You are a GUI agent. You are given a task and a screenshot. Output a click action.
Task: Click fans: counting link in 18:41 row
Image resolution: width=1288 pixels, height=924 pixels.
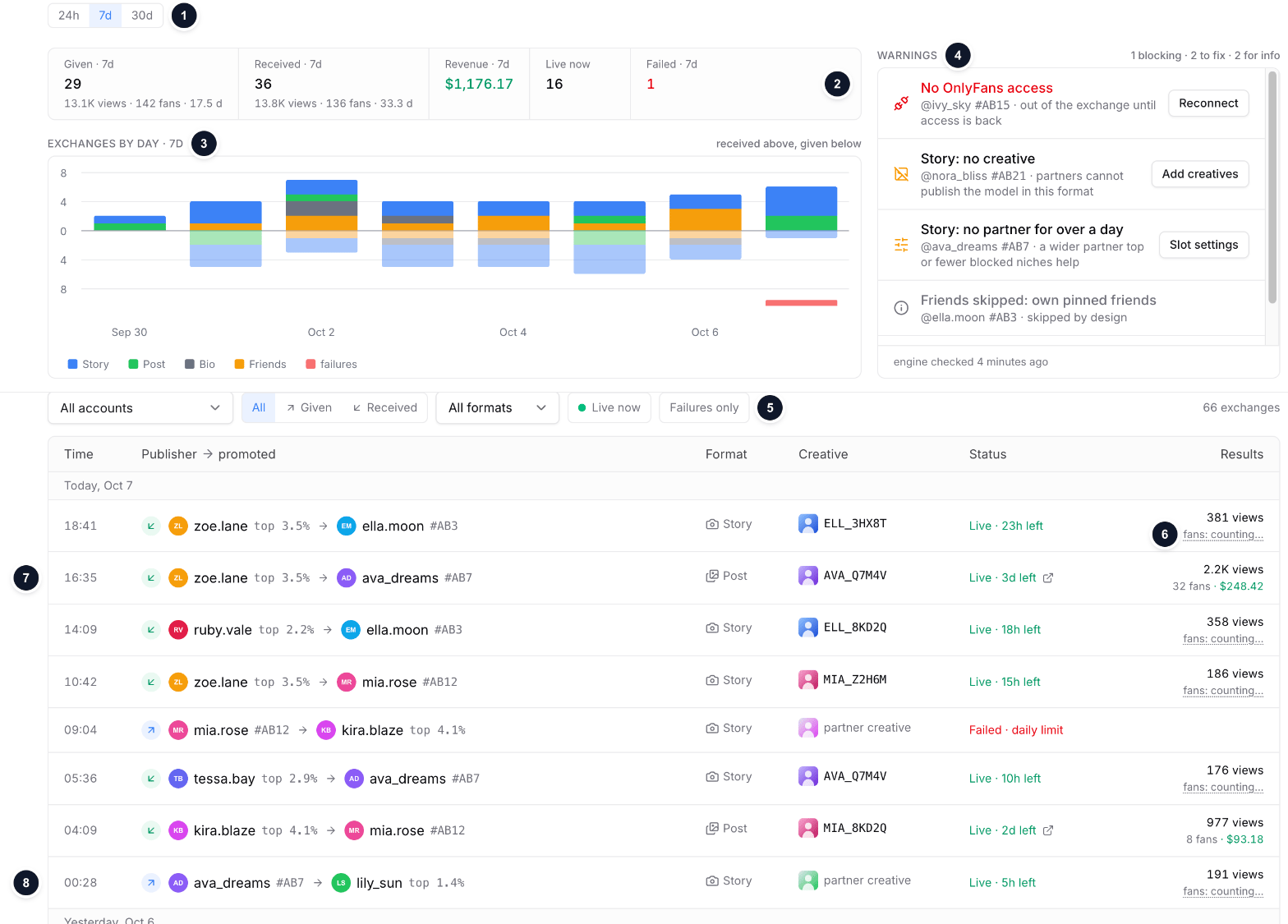[1223, 535]
